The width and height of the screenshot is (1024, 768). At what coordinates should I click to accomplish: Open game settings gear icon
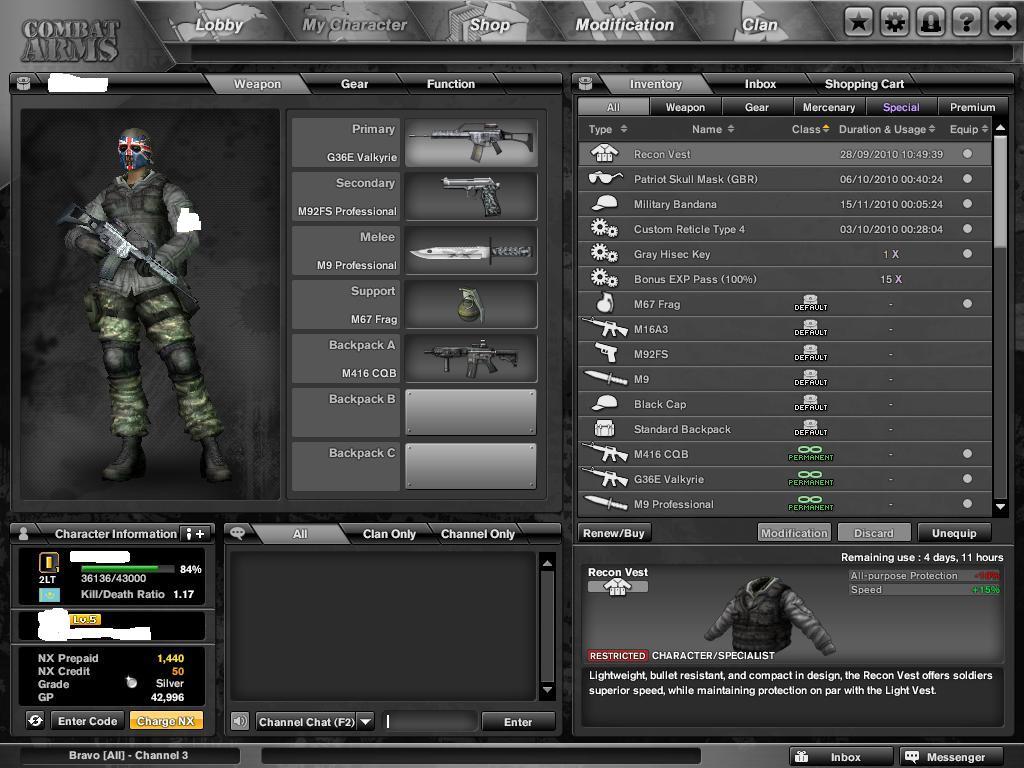[x=894, y=24]
